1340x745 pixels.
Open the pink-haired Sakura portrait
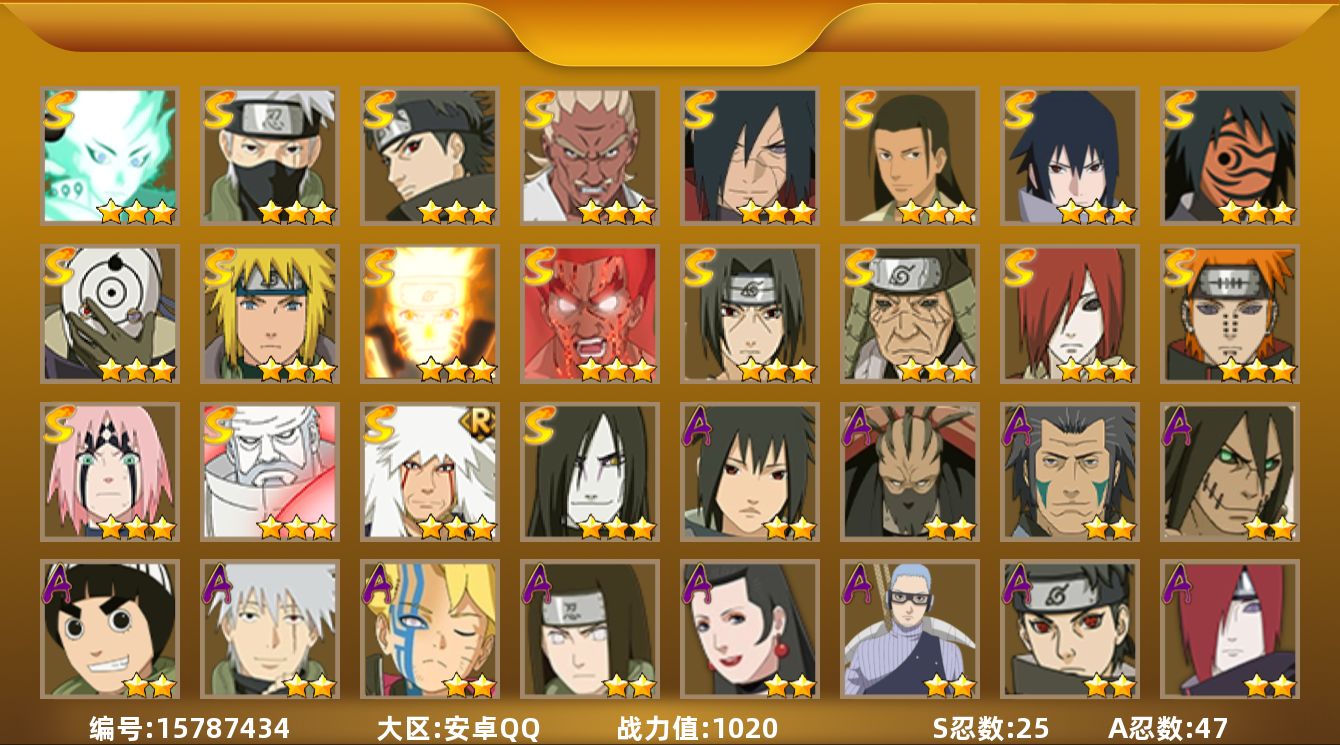point(110,472)
